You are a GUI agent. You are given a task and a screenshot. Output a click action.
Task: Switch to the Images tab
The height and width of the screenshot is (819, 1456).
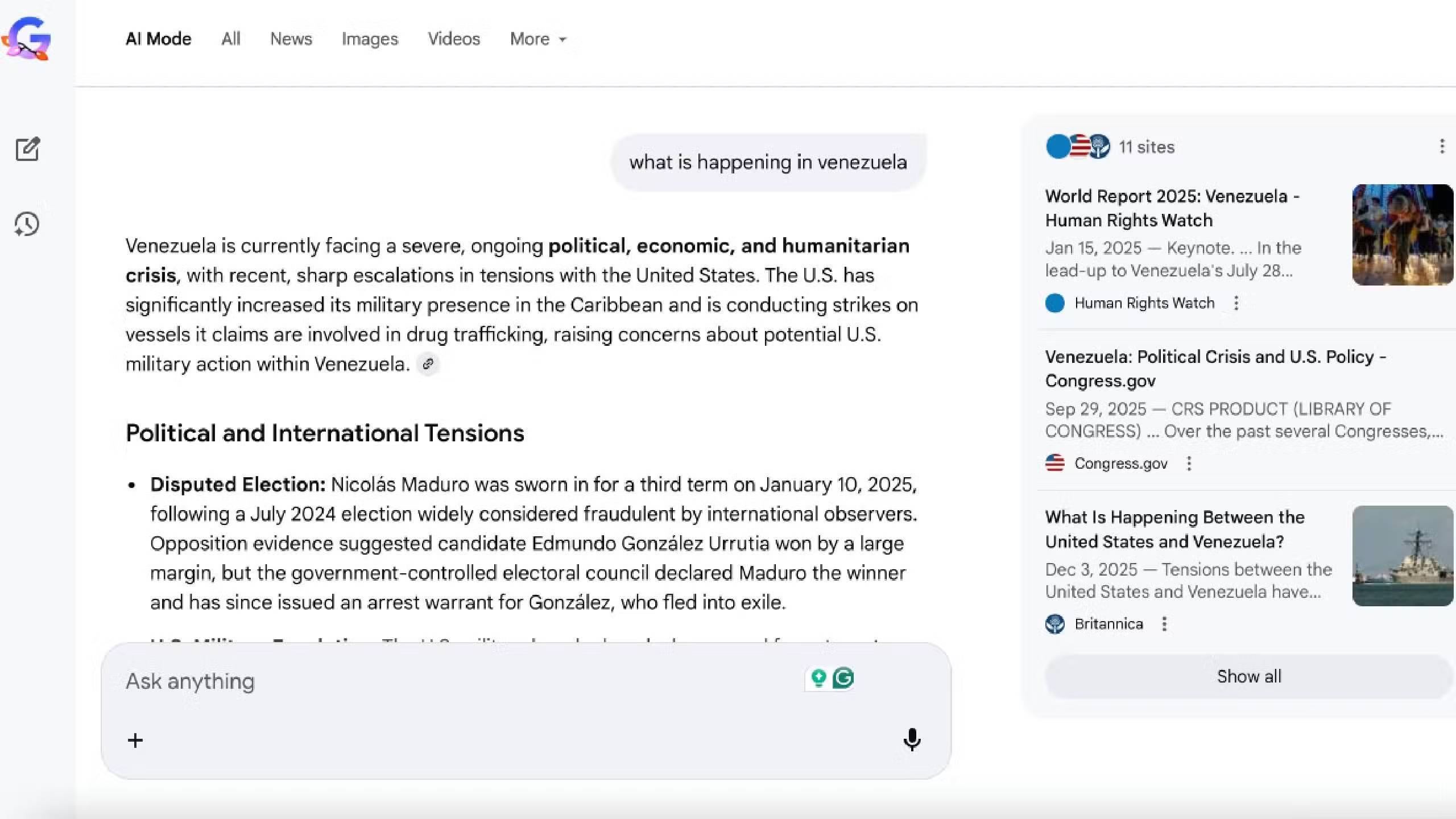click(x=370, y=39)
